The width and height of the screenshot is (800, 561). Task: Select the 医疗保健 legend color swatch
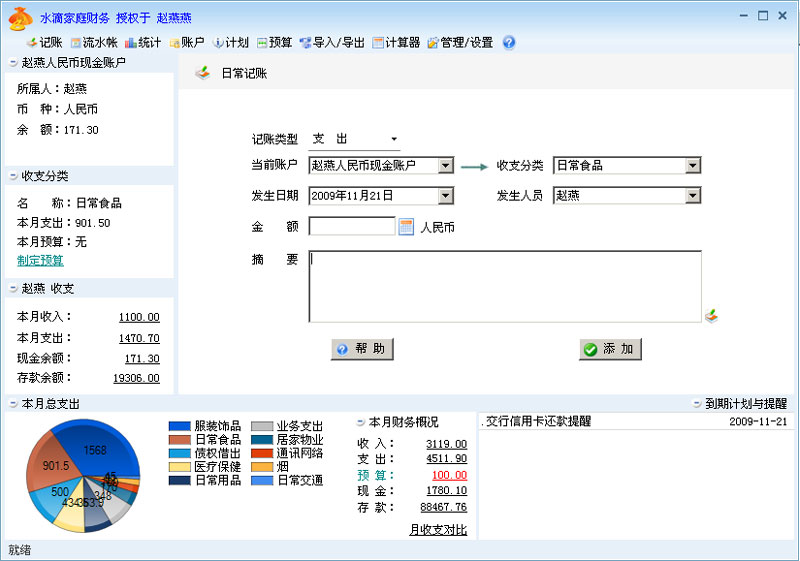click(x=180, y=467)
